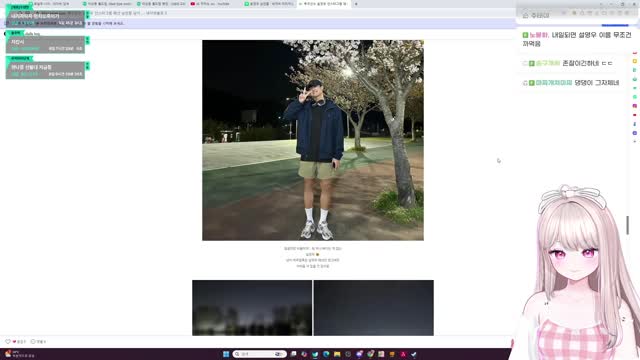Click the home icon in the chat header
640x360 pixels.
(x=525, y=16)
